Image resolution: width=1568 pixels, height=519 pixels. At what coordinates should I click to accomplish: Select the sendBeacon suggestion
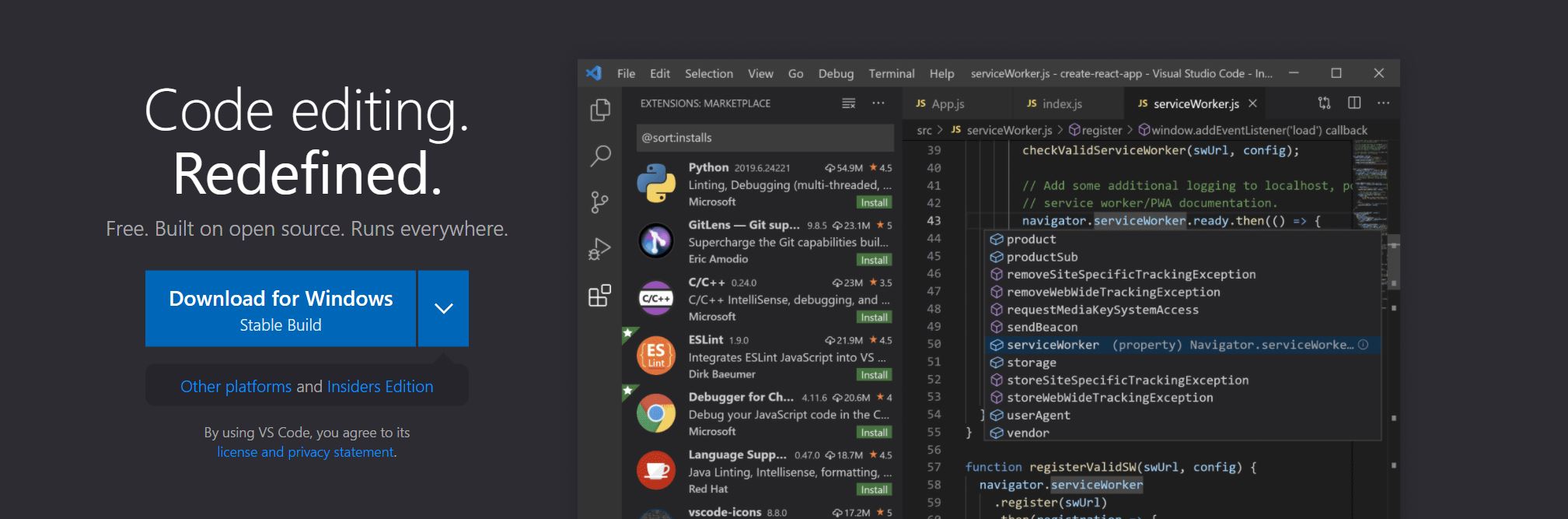1182,328
